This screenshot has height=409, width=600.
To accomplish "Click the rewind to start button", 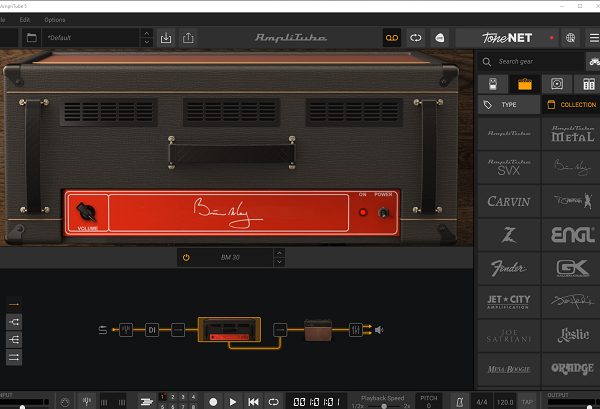I will point(253,402).
